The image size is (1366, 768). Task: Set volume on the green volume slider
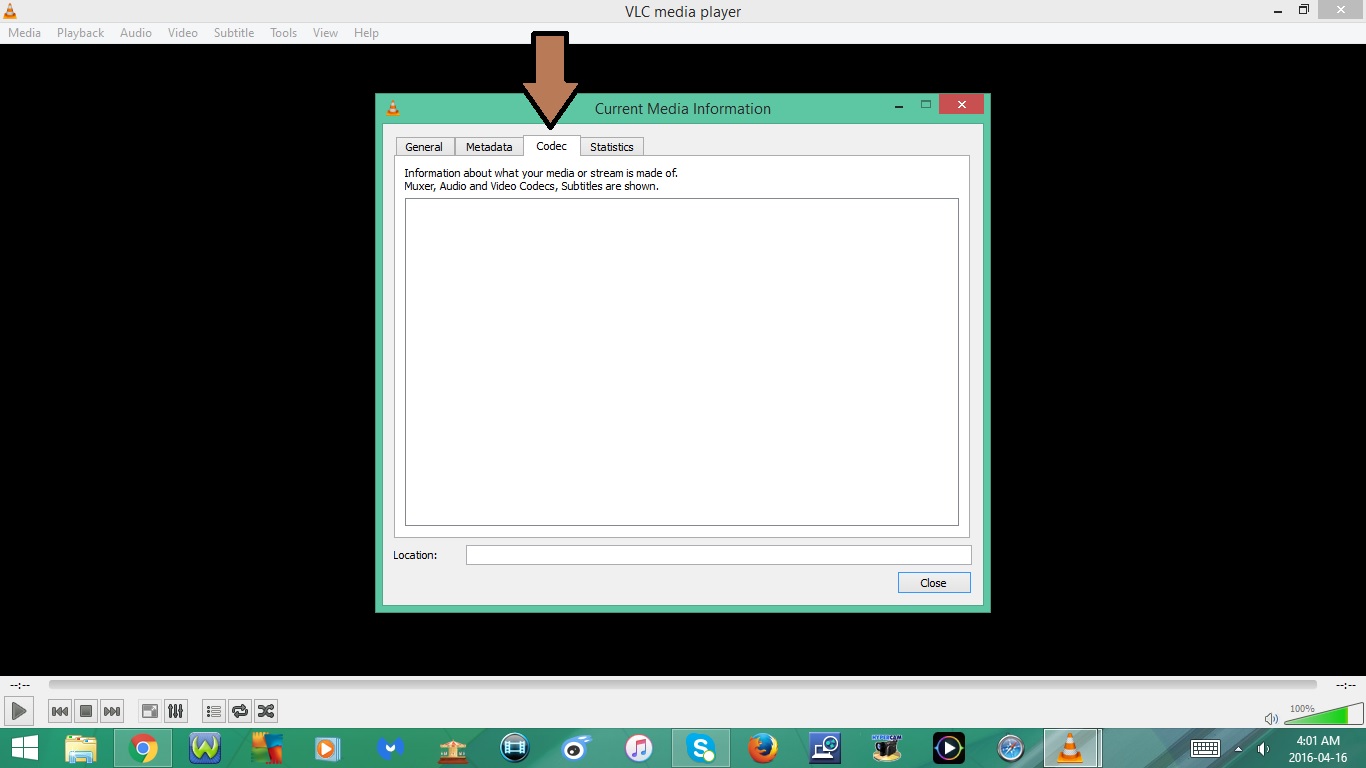[1323, 713]
